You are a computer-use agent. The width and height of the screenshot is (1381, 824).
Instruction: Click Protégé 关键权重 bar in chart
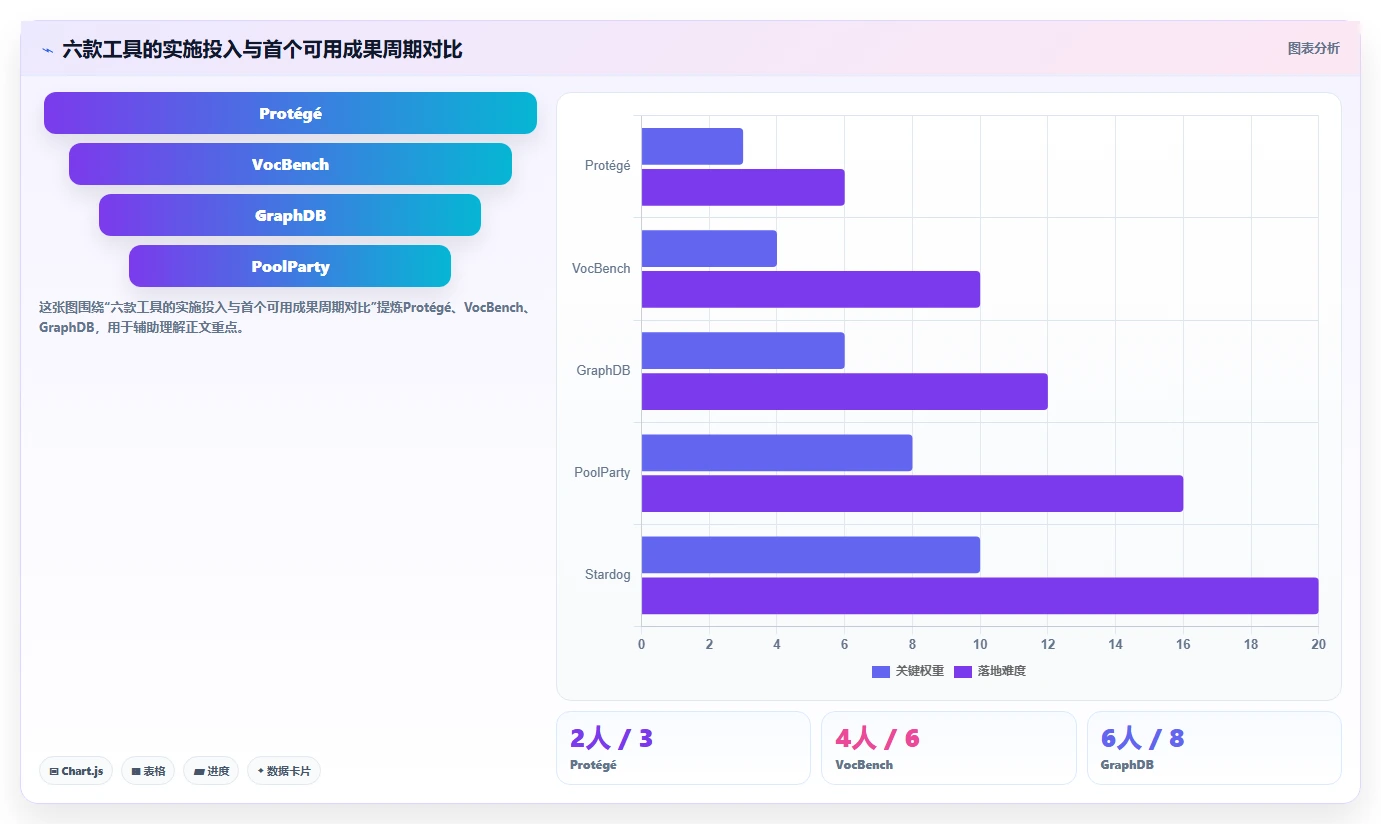[692, 146]
